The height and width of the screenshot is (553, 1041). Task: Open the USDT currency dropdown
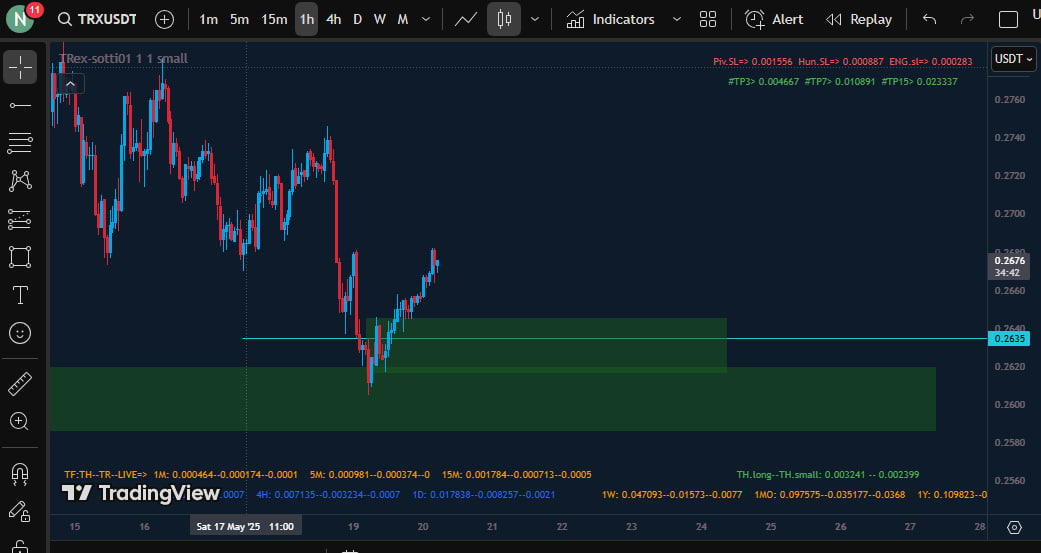(x=1013, y=59)
